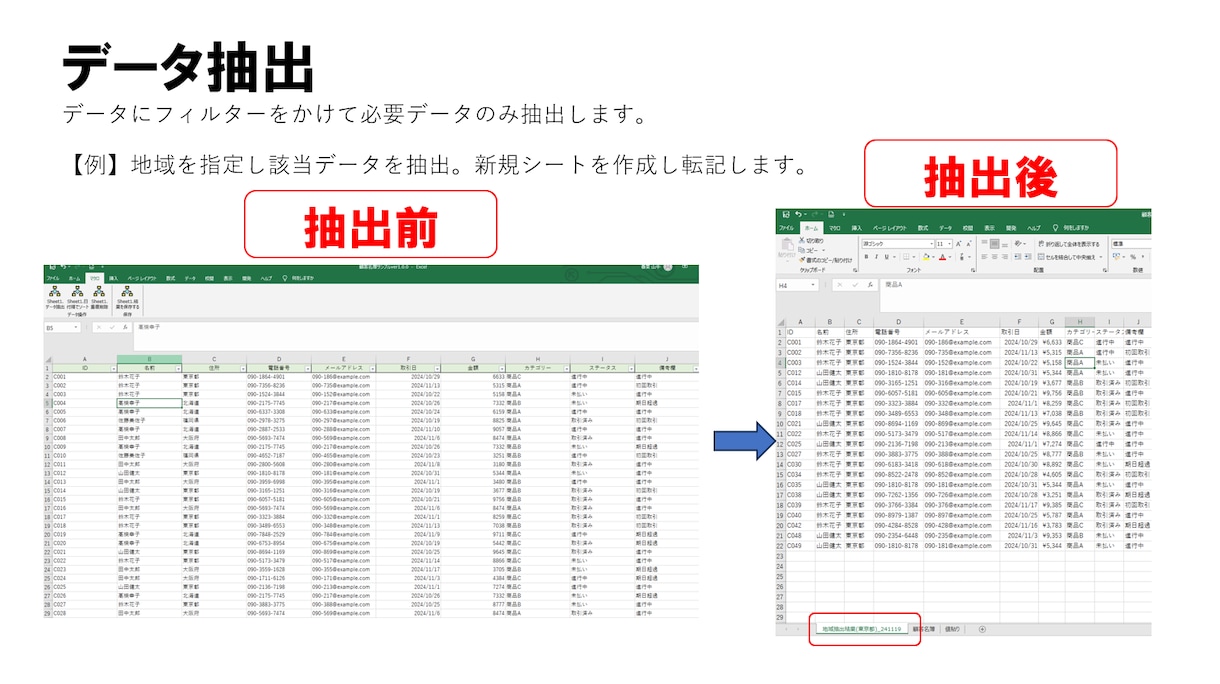Open the 標準 number format dropdown
Image resolution: width=1220 pixels, height=684 pixels.
(x=1133, y=243)
